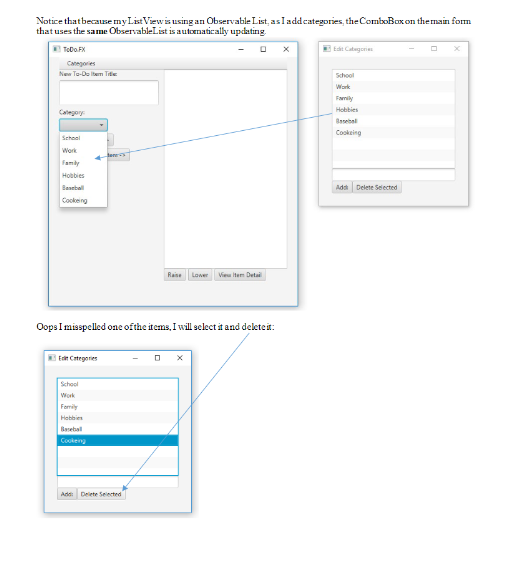Select School in the faded Edit Categories window

tap(393, 75)
